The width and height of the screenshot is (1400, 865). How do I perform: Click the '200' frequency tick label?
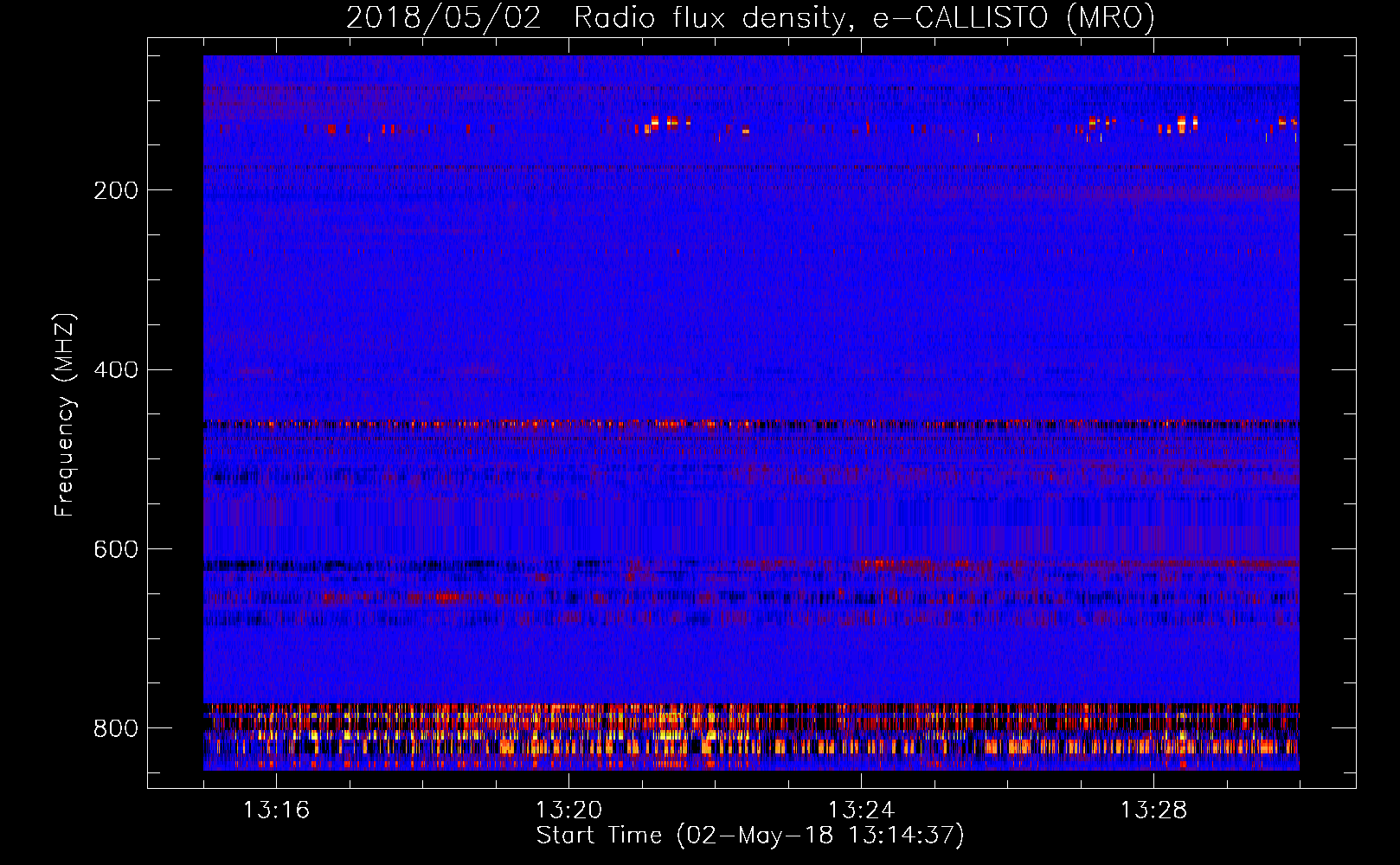click(116, 190)
